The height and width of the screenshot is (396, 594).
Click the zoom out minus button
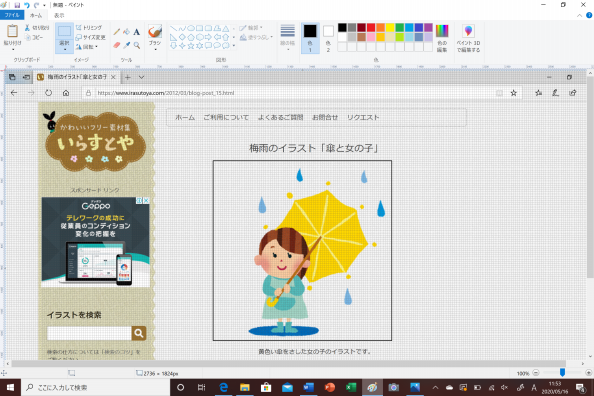536,373
